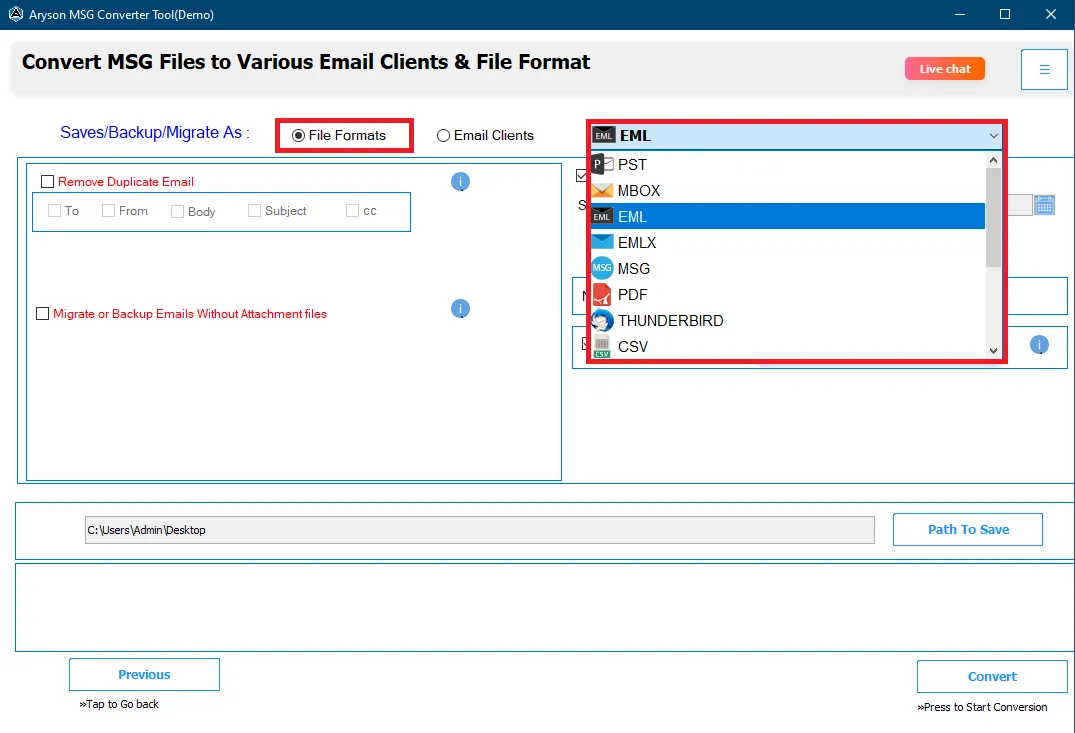Tick the cc checkbox
Screen dimensions: 1075x733
coord(352,211)
